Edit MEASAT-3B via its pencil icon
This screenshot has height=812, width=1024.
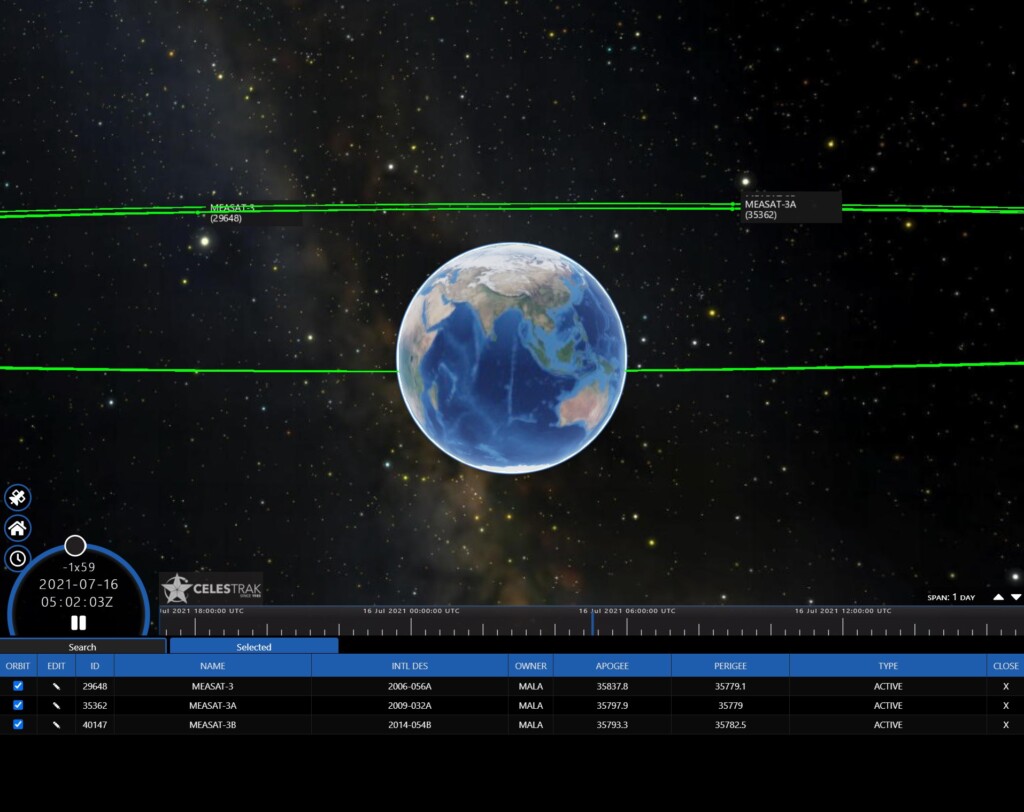(55, 724)
